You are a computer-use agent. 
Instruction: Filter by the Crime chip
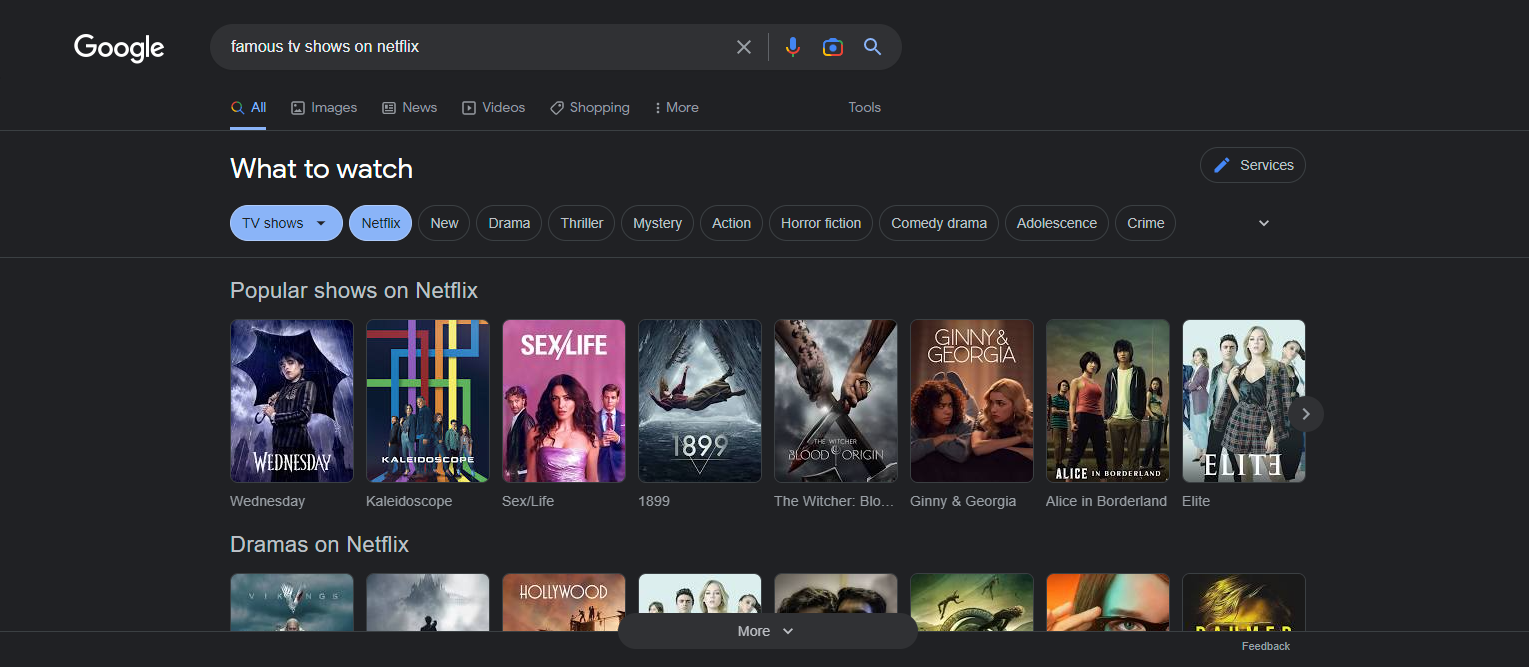1145,223
